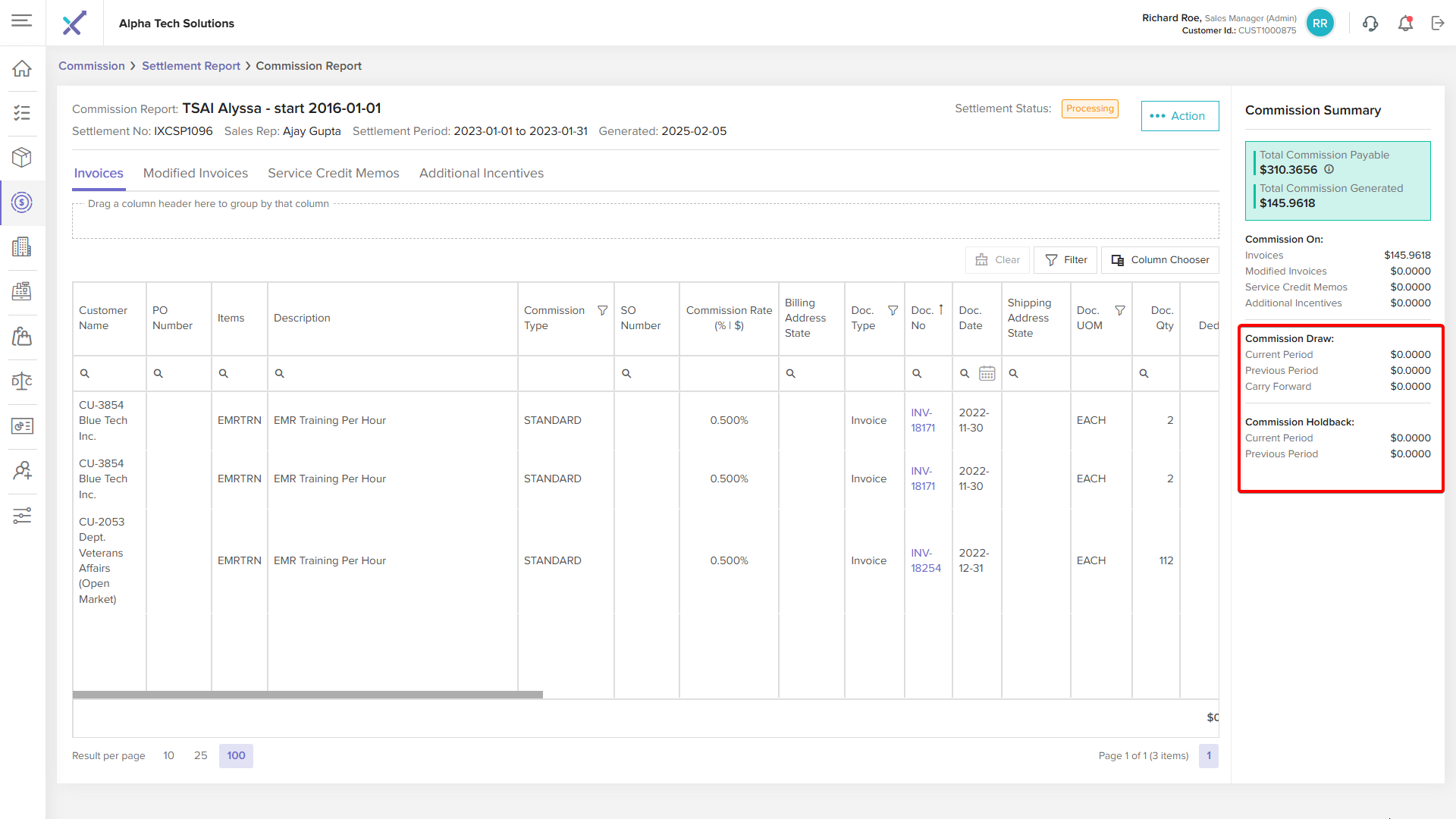The width and height of the screenshot is (1456, 819).
Task: Set results per page to 10
Action: [168, 755]
